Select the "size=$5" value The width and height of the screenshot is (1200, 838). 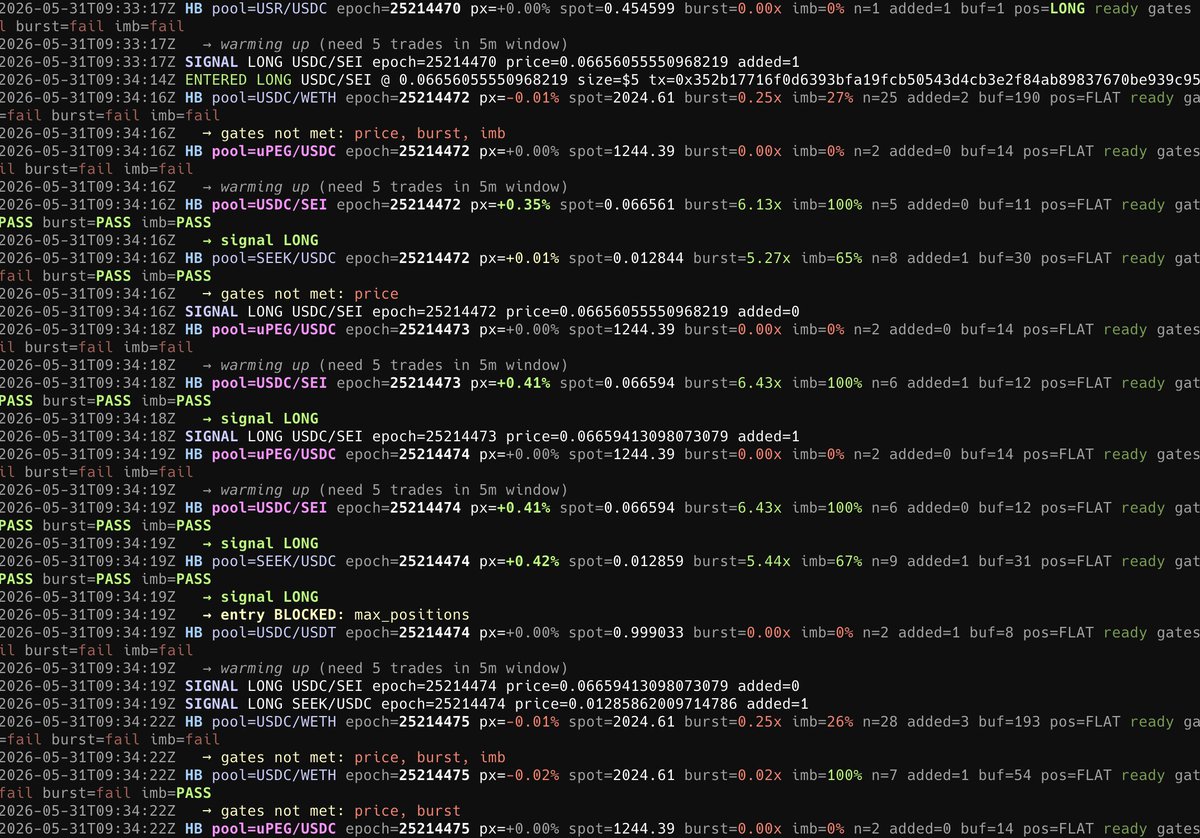pyautogui.click(x=606, y=79)
